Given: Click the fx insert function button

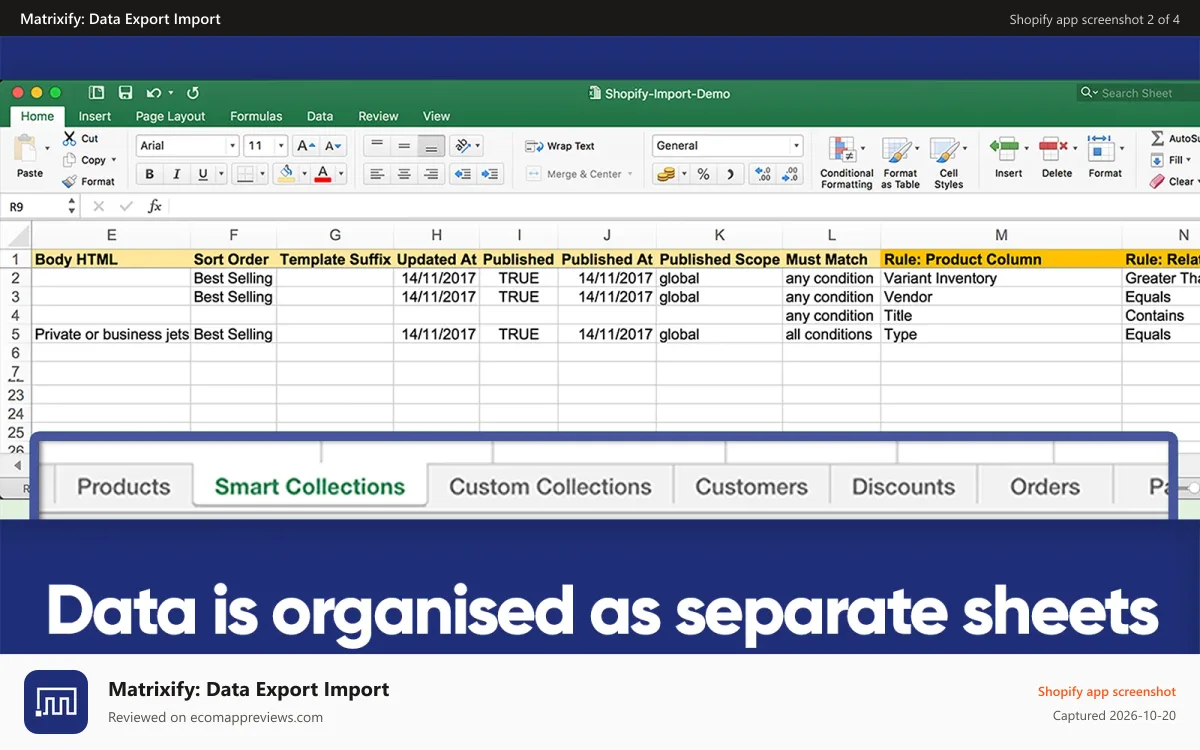Looking at the screenshot, I should 155,207.
